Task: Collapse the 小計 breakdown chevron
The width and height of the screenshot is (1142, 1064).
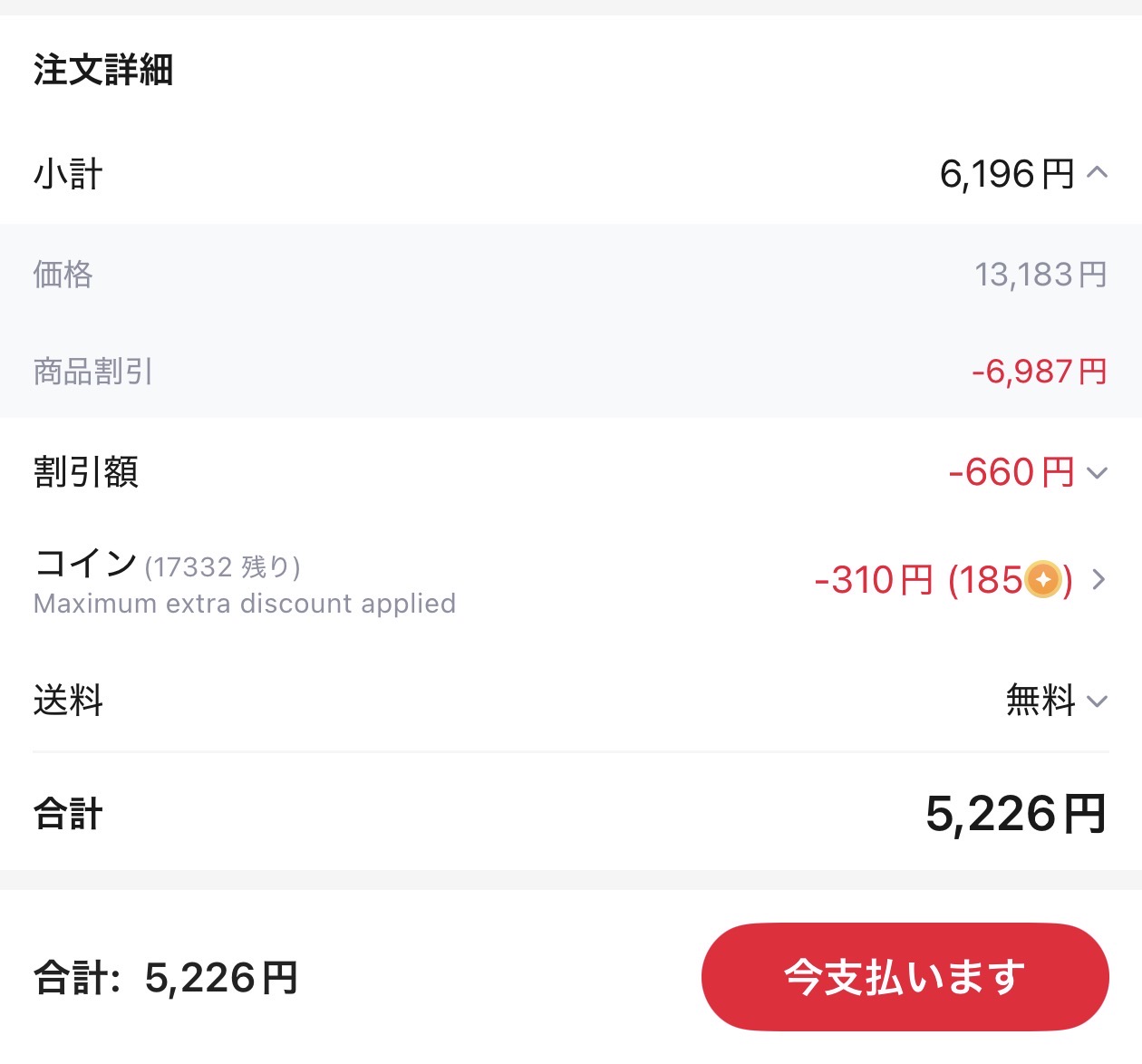Action: pyautogui.click(x=1097, y=172)
